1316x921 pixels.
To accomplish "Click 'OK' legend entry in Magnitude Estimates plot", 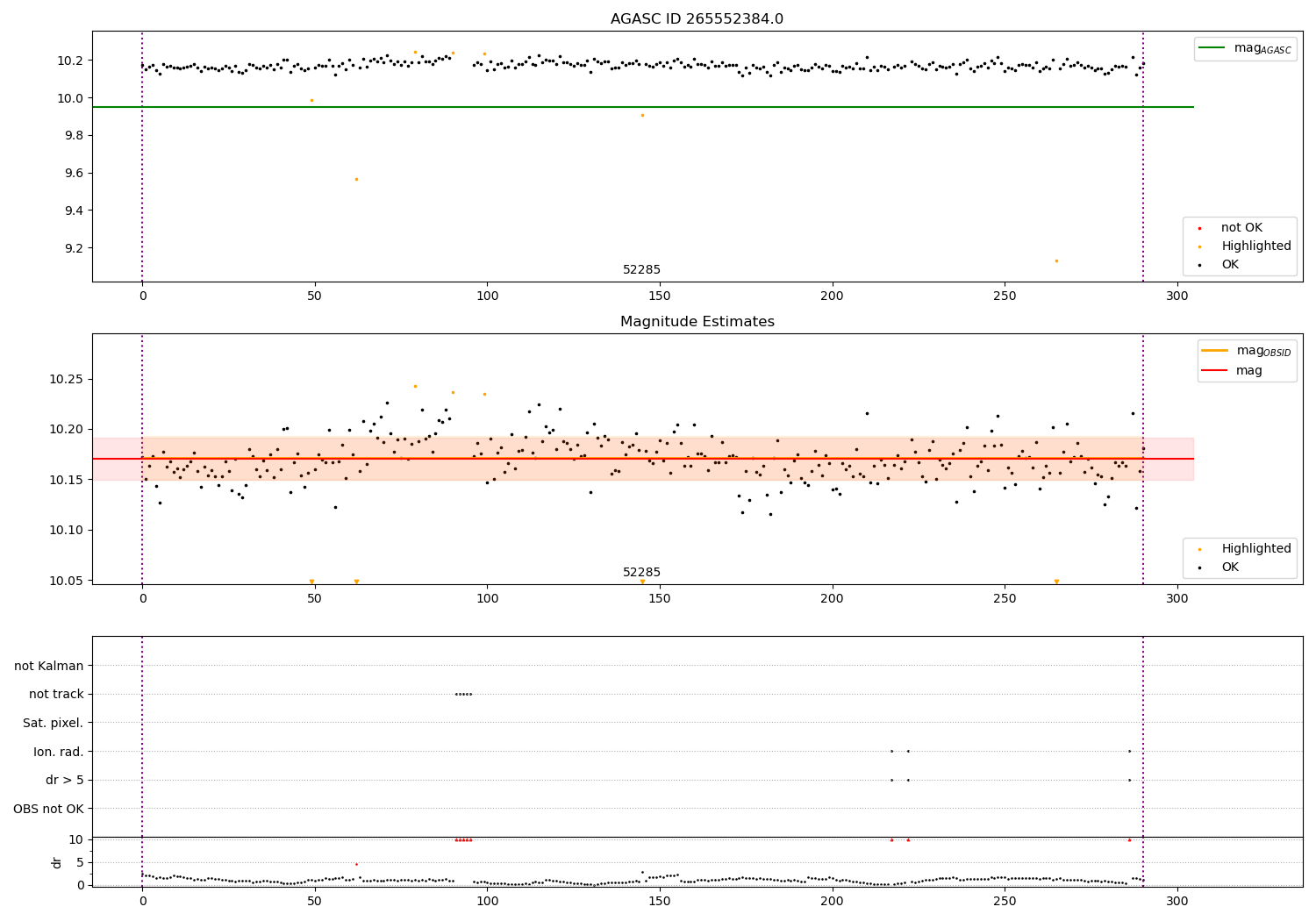I will pyautogui.click(x=1219, y=568).
